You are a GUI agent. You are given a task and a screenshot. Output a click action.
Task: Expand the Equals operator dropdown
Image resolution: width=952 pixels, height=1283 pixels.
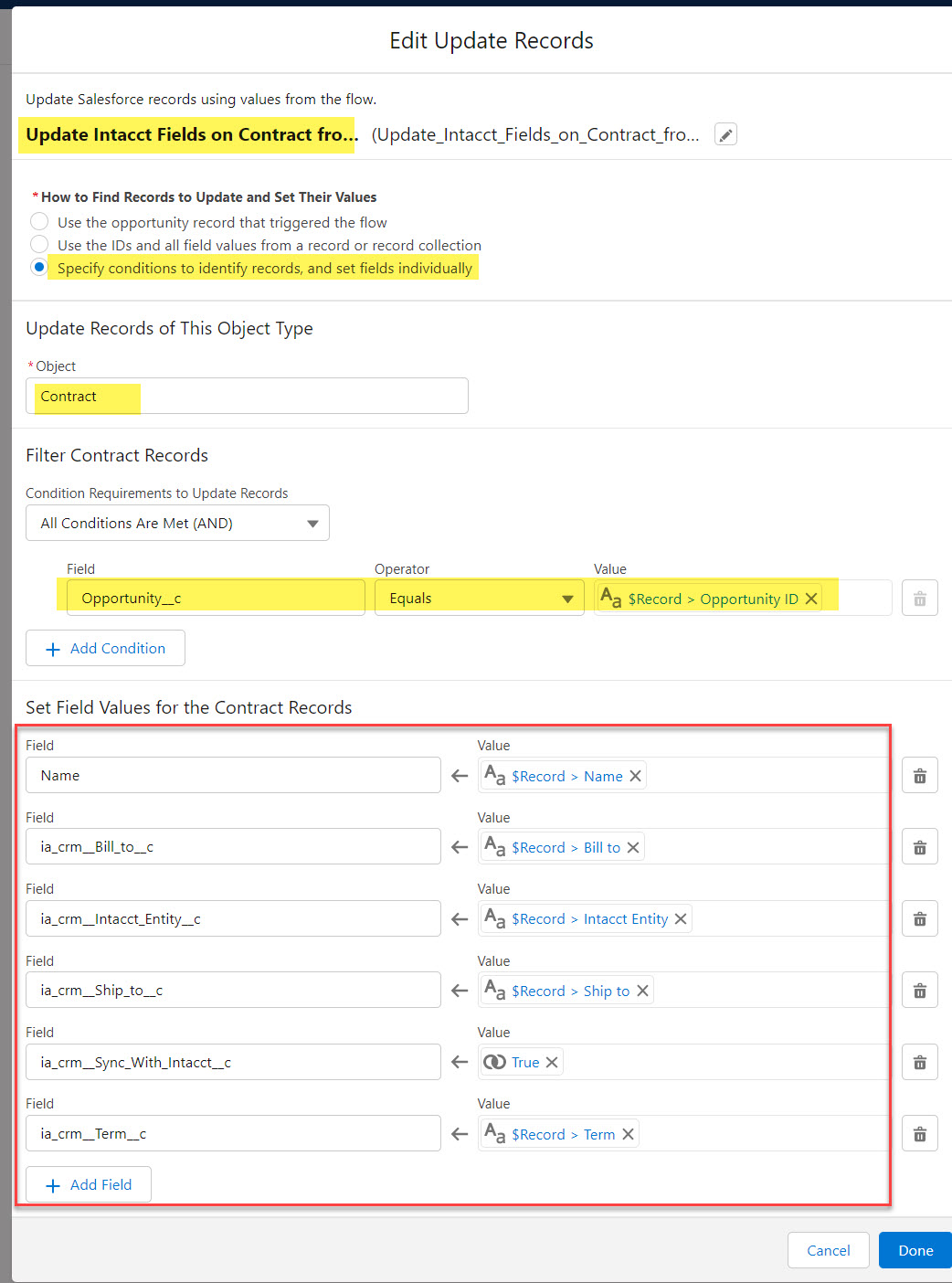coord(479,599)
